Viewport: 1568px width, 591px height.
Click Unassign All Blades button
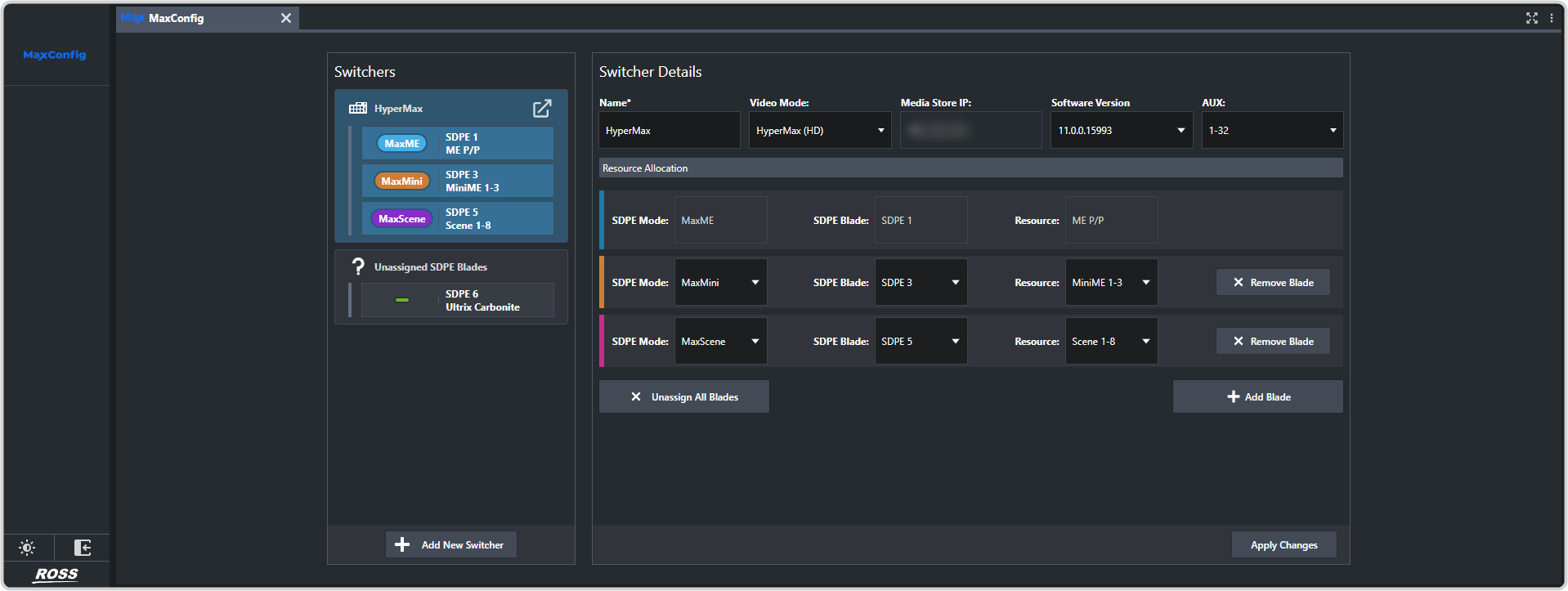(684, 397)
